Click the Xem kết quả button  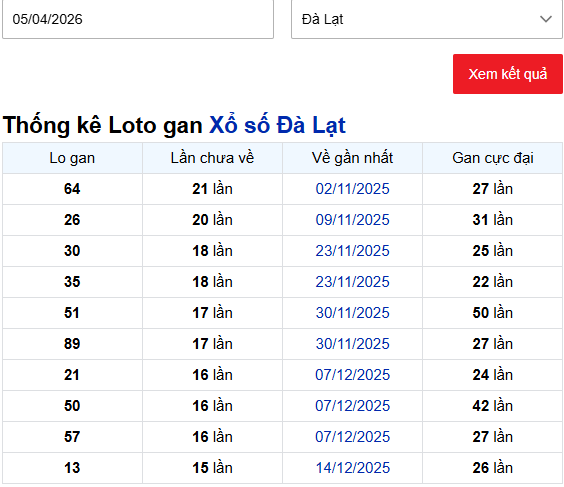click(x=508, y=74)
